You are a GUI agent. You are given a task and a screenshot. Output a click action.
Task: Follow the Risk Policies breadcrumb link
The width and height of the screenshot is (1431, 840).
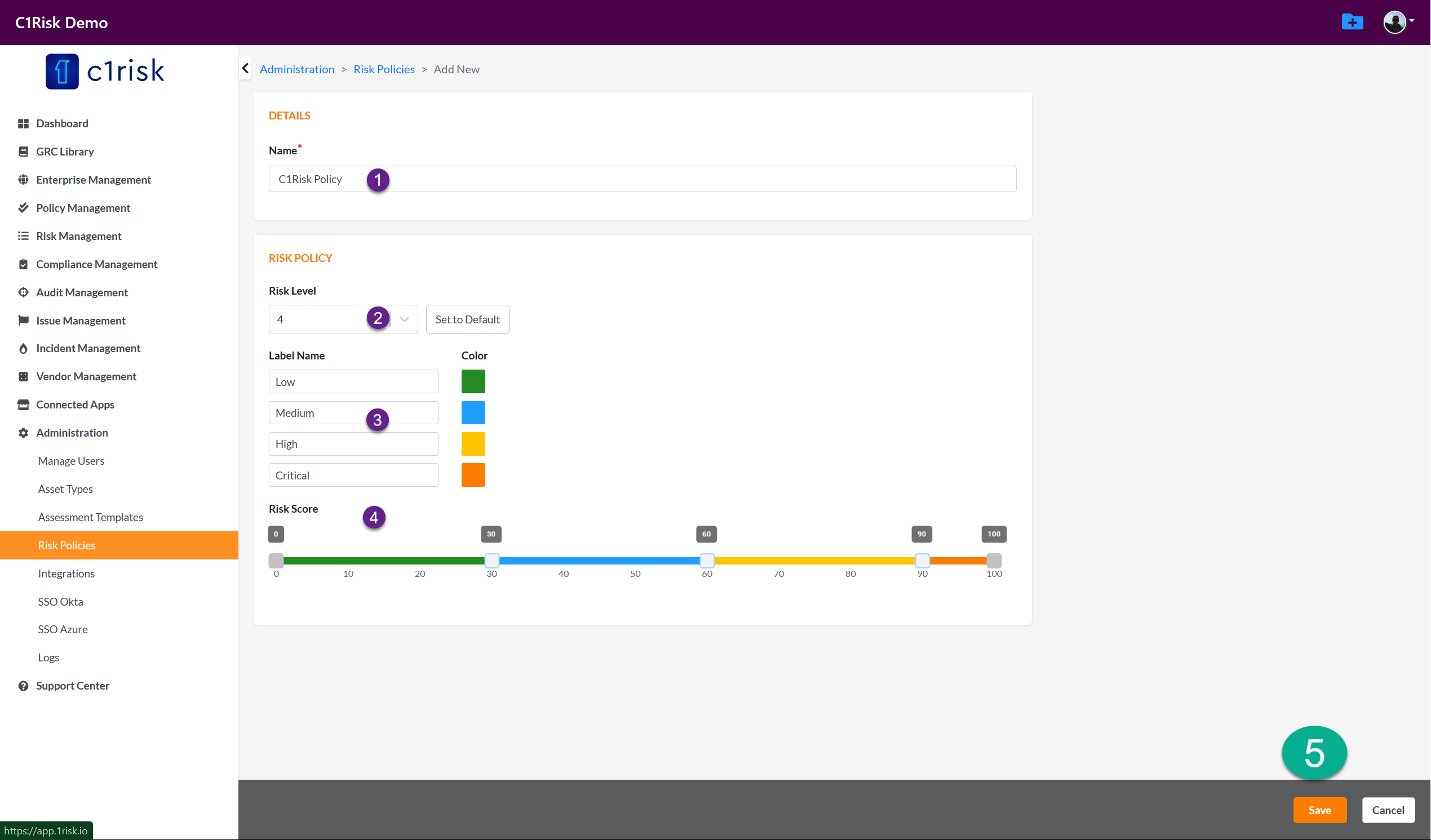pos(384,69)
